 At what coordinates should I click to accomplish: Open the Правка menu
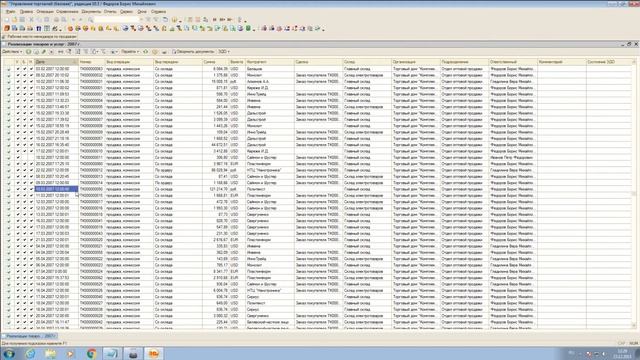26,12
